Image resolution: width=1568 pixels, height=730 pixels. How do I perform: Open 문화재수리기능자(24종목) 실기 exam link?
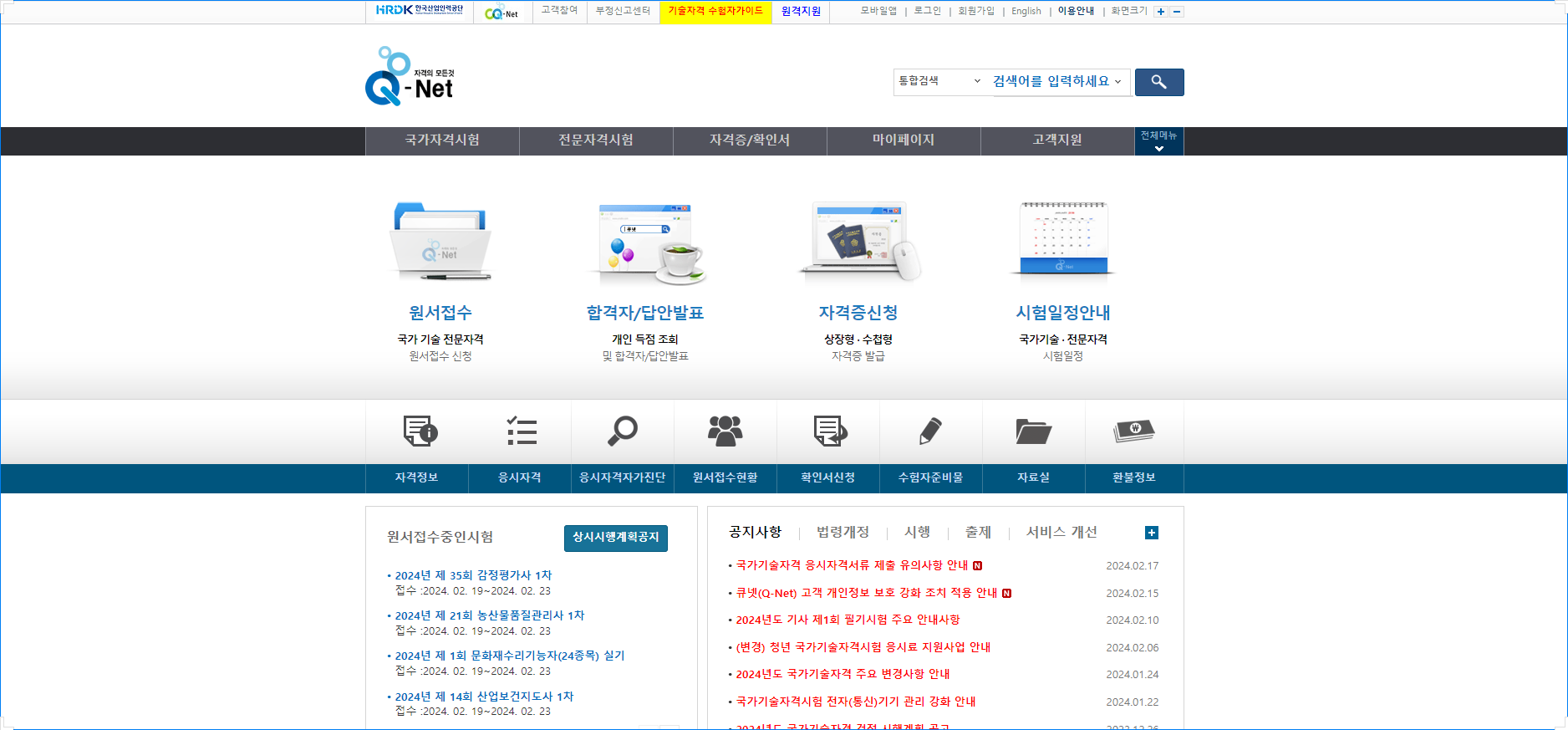(x=510, y=656)
